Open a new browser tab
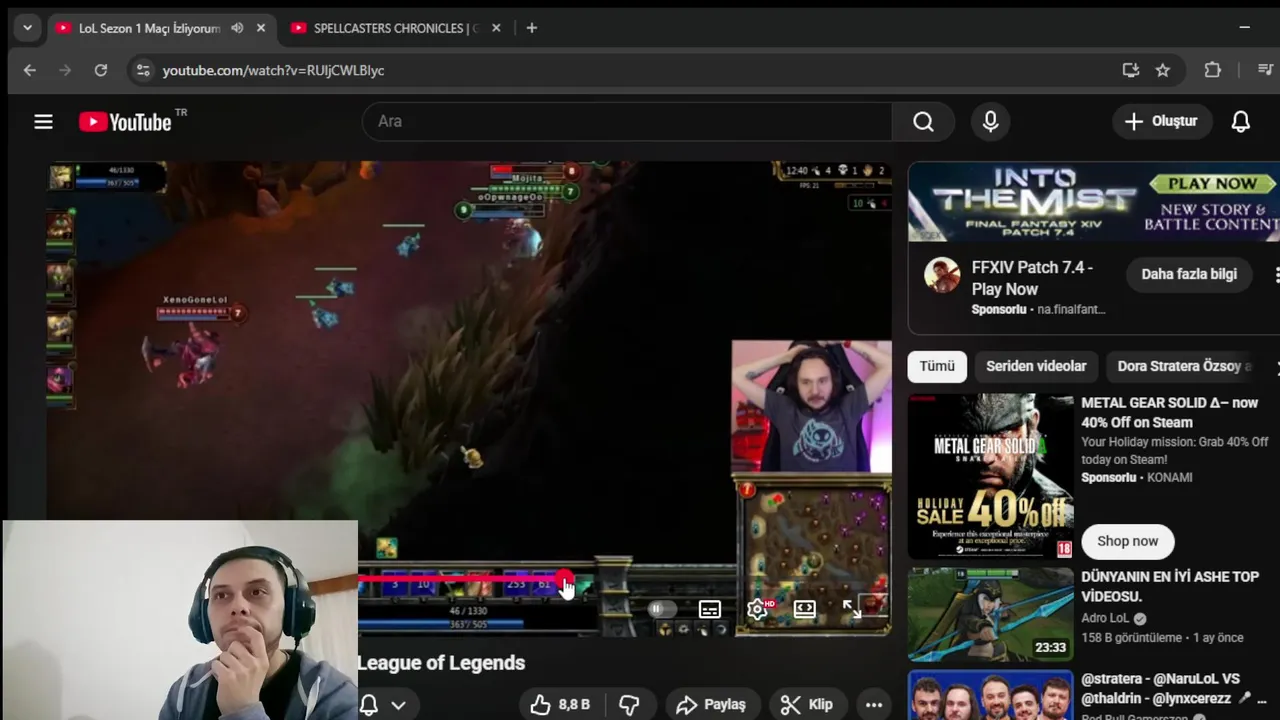 click(x=532, y=28)
